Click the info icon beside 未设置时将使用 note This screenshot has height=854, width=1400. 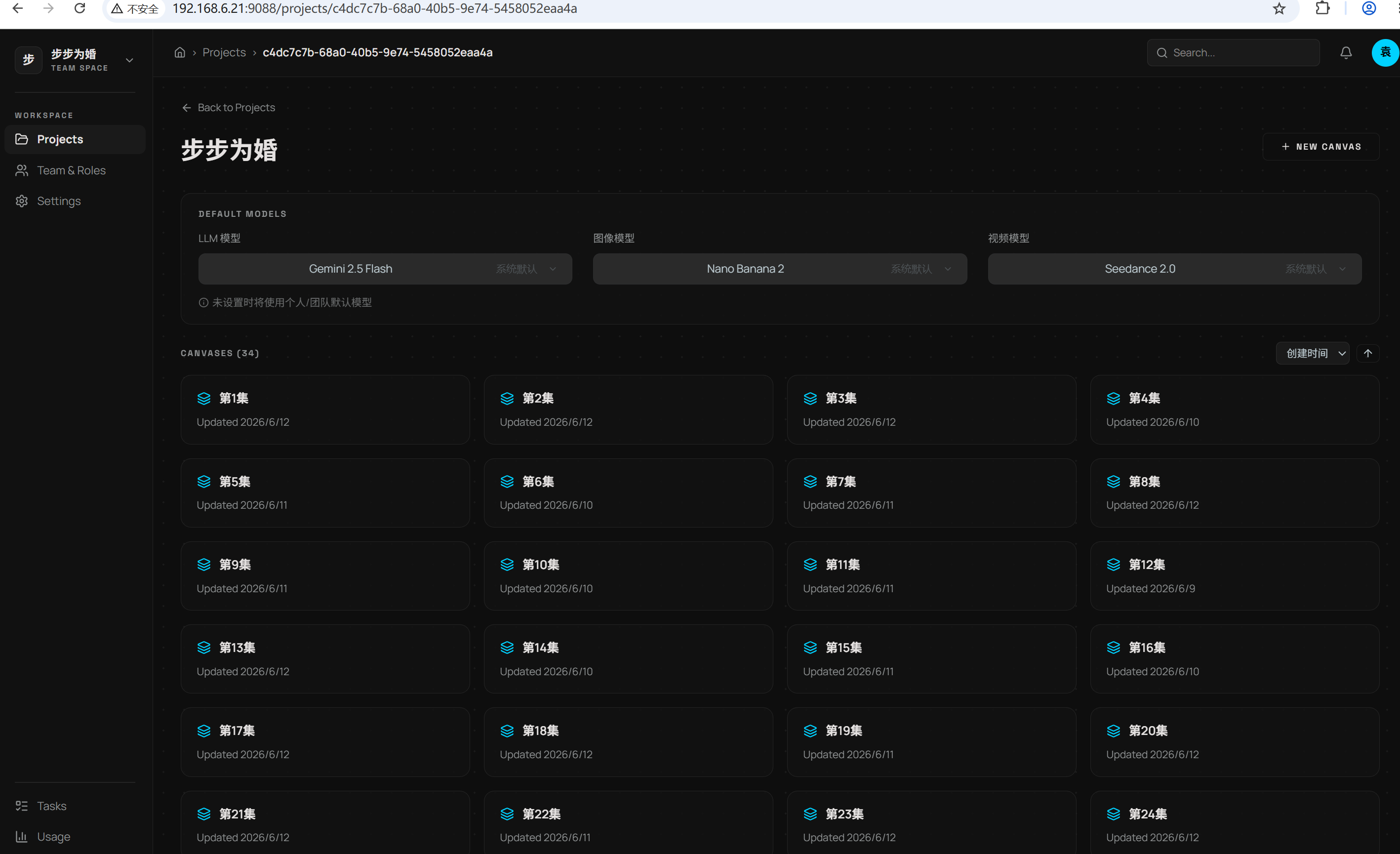click(x=203, y=302)
